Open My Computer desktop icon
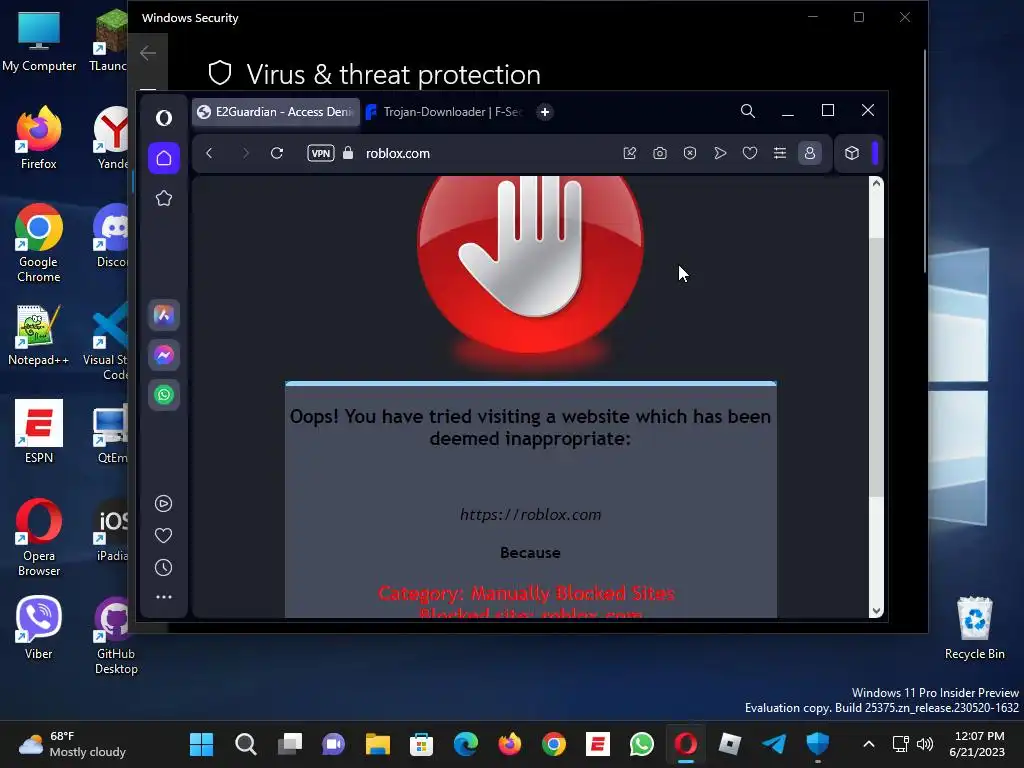Image resolution: width=1024 pixels, height=768 pixels. [39, 40]
